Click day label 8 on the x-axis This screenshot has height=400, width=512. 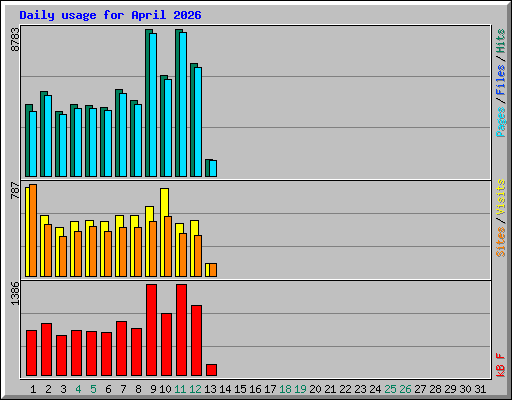(138, 389)
